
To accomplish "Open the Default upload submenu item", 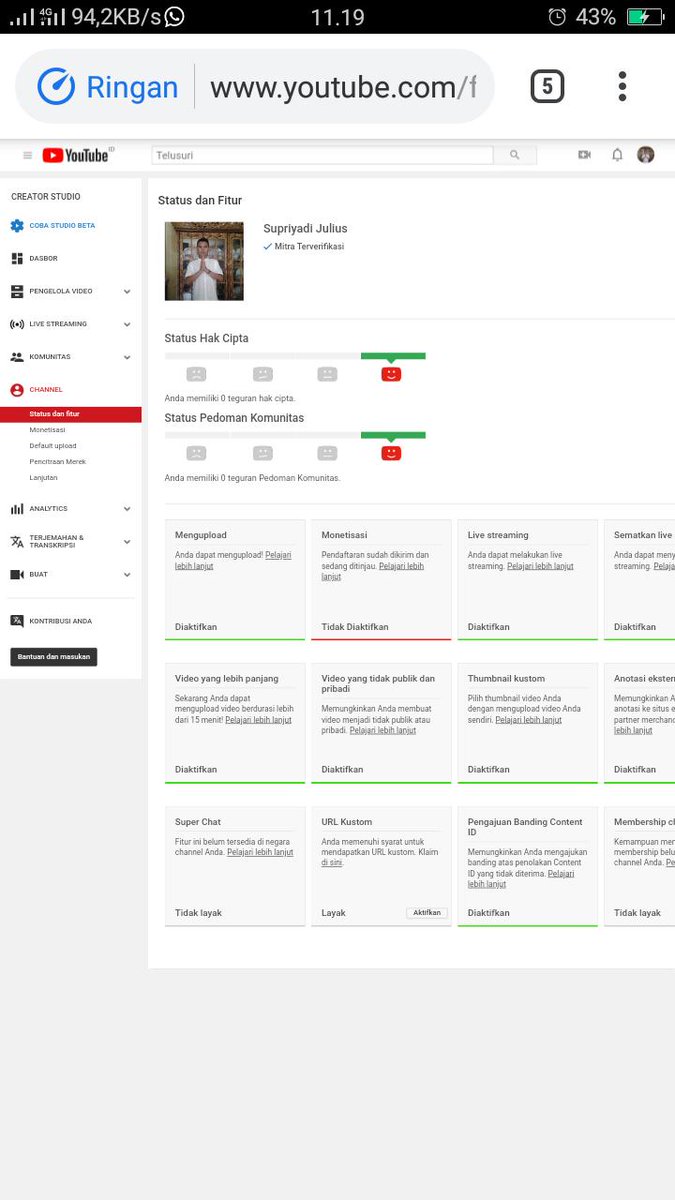I will (x=53, y=446).
